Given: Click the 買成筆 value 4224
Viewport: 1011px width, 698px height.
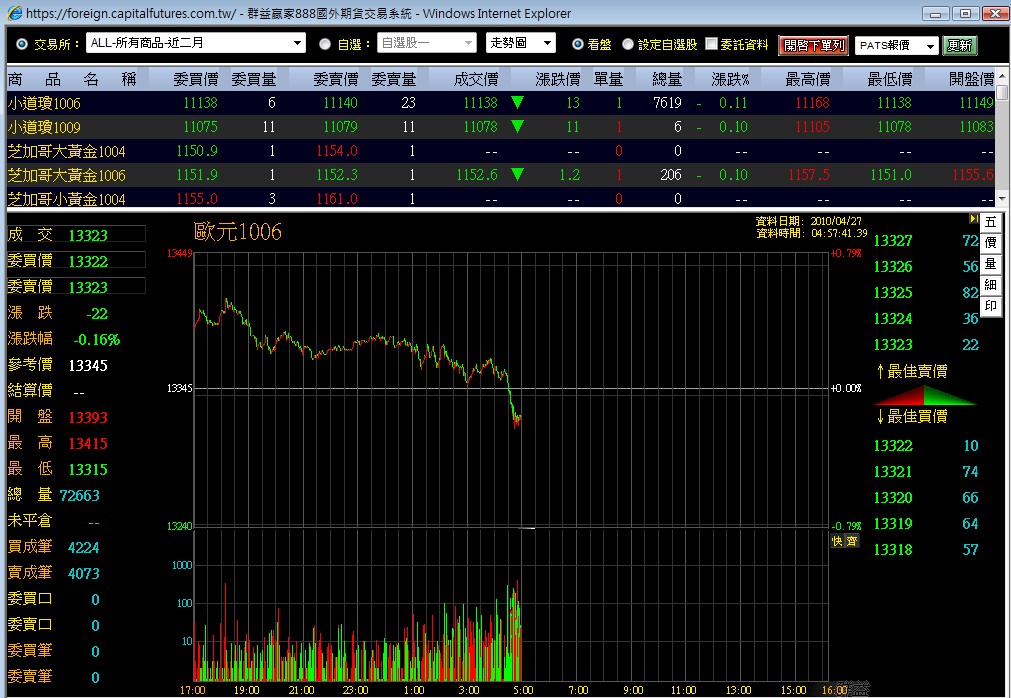Looking at the screenshot, I should pos(83,547).
